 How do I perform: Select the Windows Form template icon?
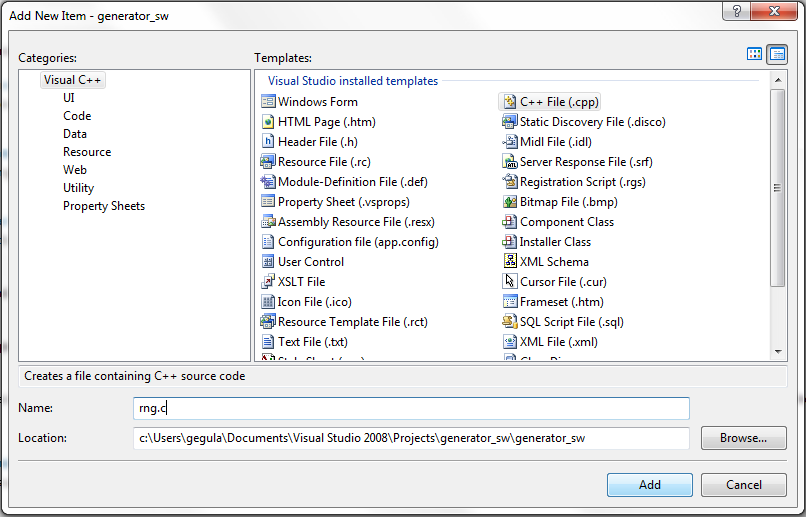tap(268, 102)
